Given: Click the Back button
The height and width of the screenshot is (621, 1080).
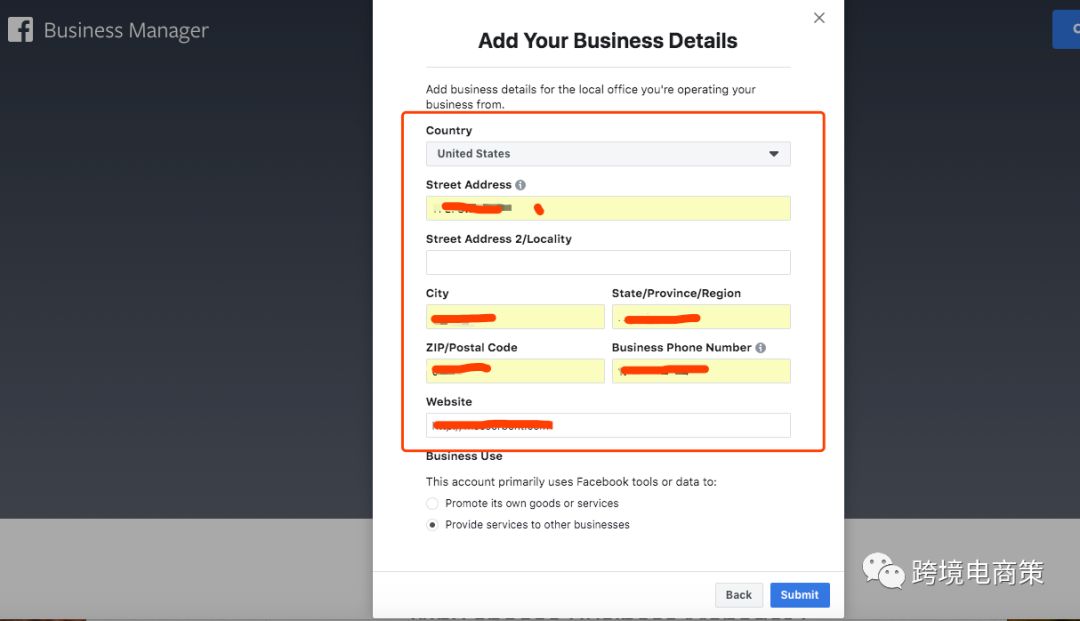Looking at the screenshot, I should coord(738,594).
